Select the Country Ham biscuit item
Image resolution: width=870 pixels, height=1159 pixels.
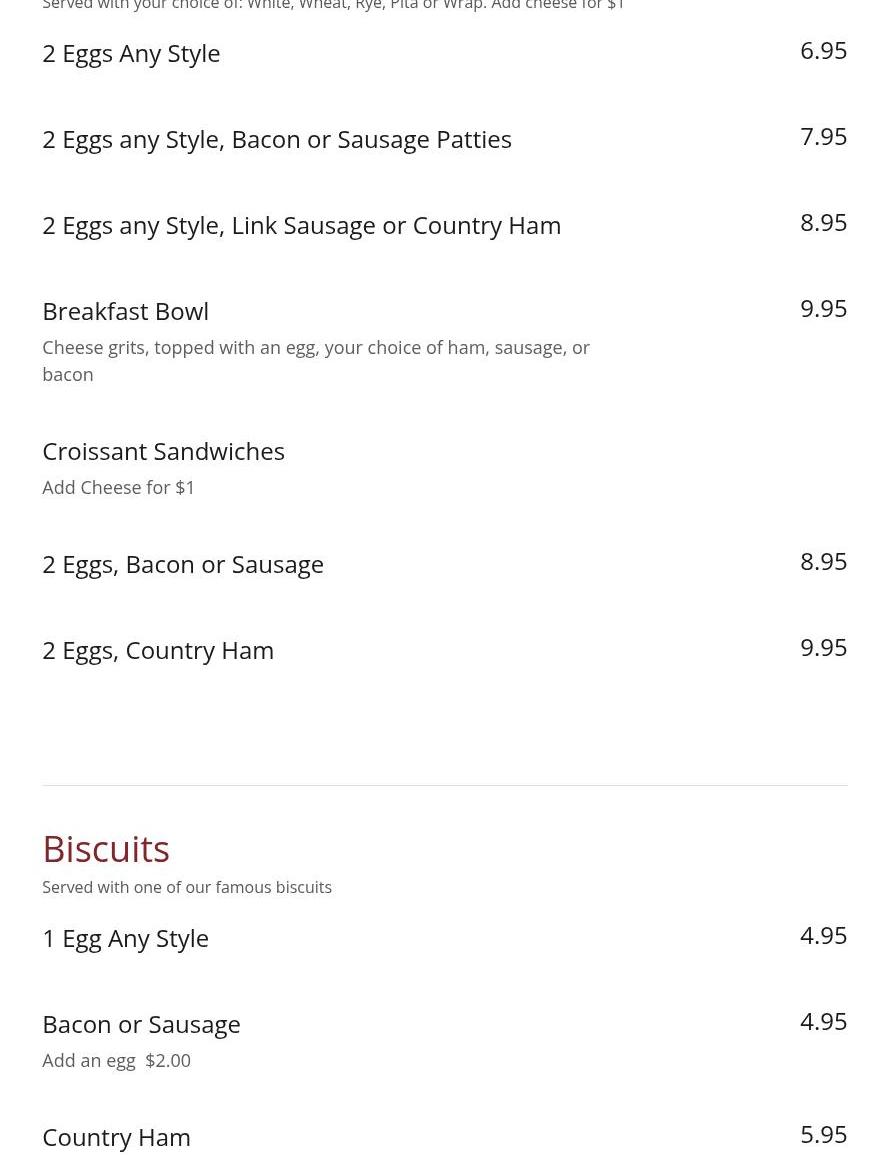(x=116, y=1137)
